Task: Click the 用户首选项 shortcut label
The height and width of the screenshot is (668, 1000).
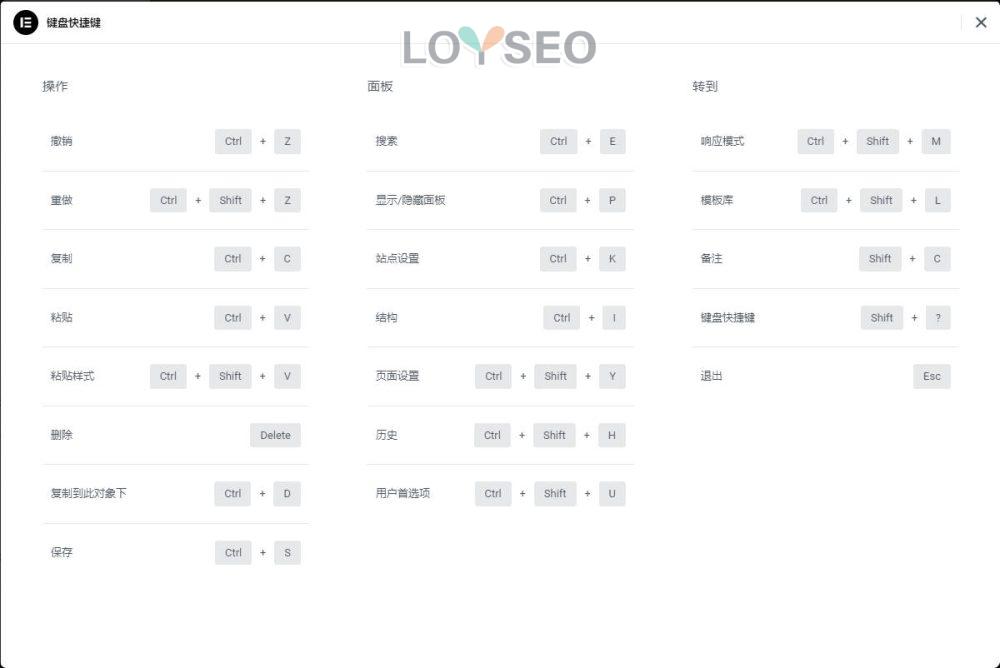Action: 403,493
